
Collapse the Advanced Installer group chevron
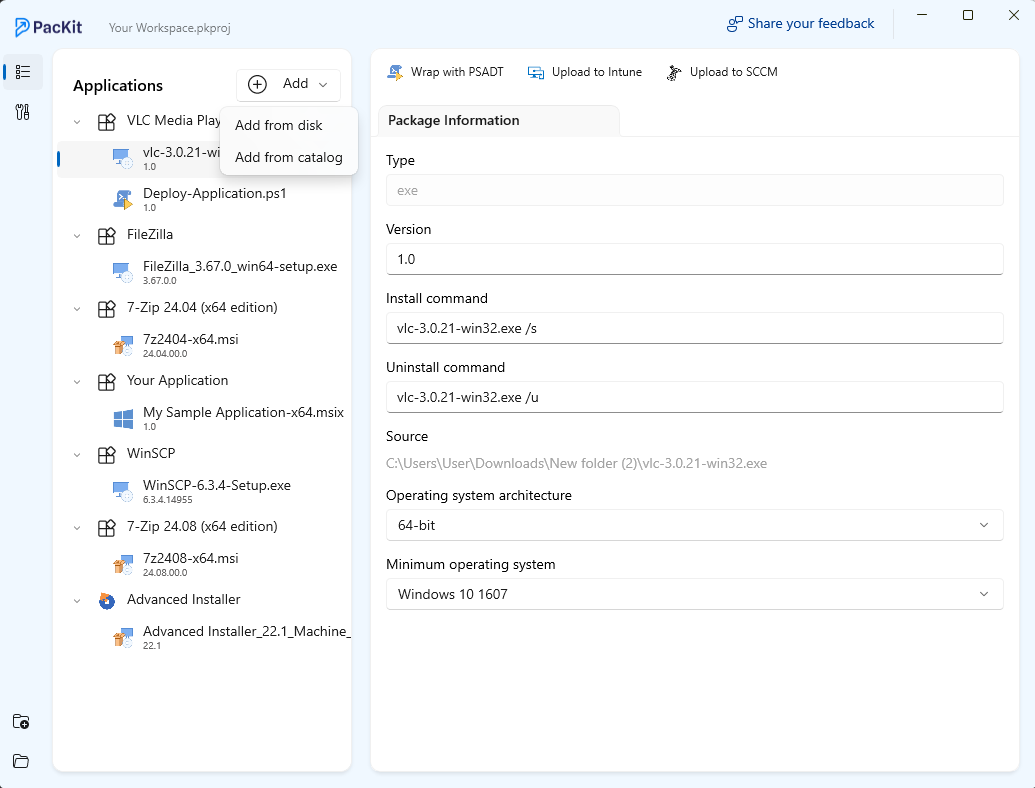coord(77,601)
